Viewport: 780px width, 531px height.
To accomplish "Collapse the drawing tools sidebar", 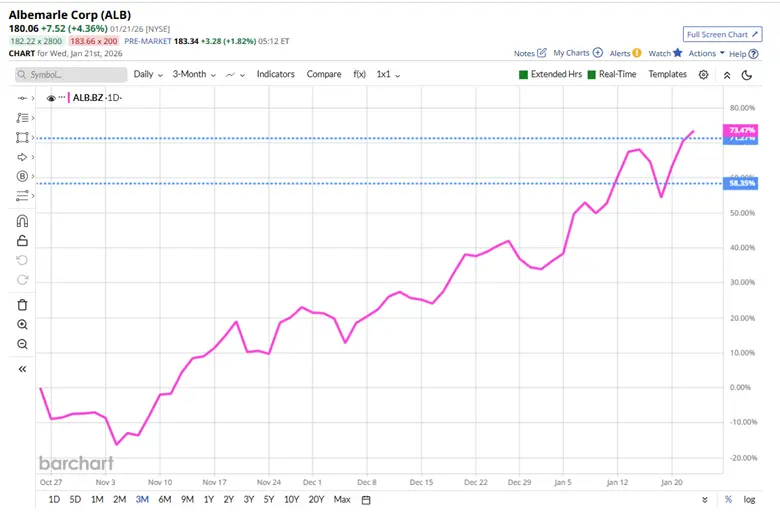I will [22, 369].
